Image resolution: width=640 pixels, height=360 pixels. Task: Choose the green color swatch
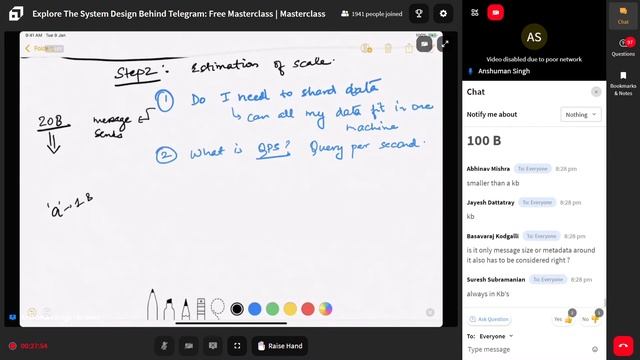tap(272, 309)
